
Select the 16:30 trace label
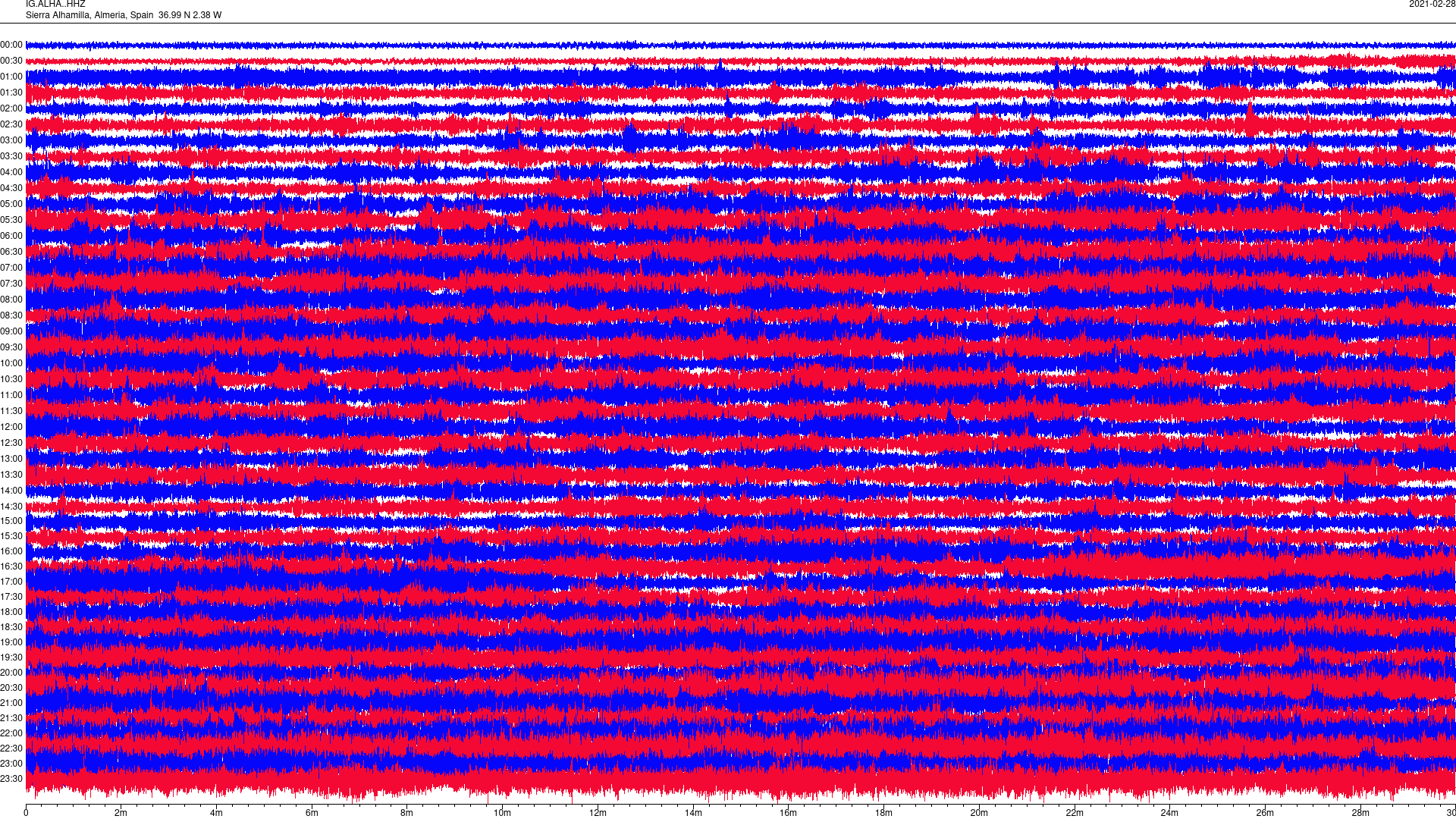pos(11,567)
